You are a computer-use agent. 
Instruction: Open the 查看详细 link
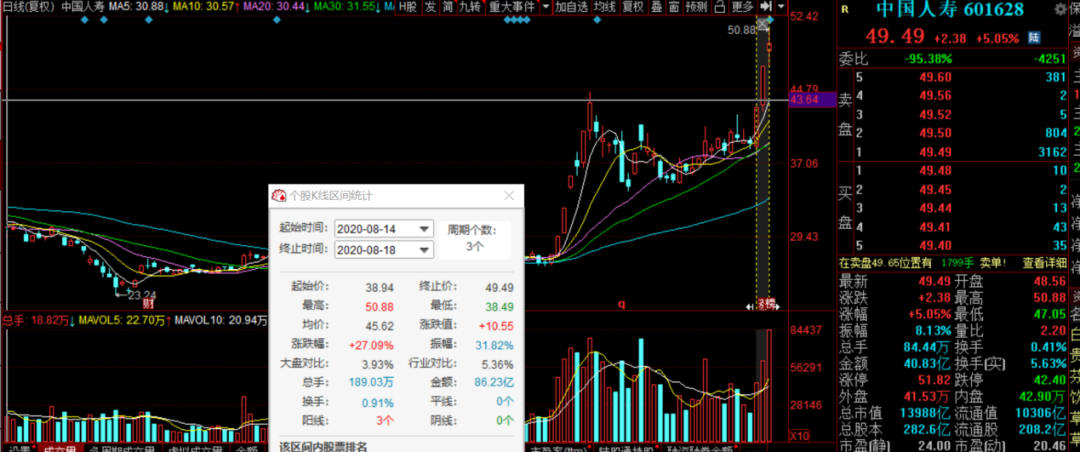(x=1044, y=263)
